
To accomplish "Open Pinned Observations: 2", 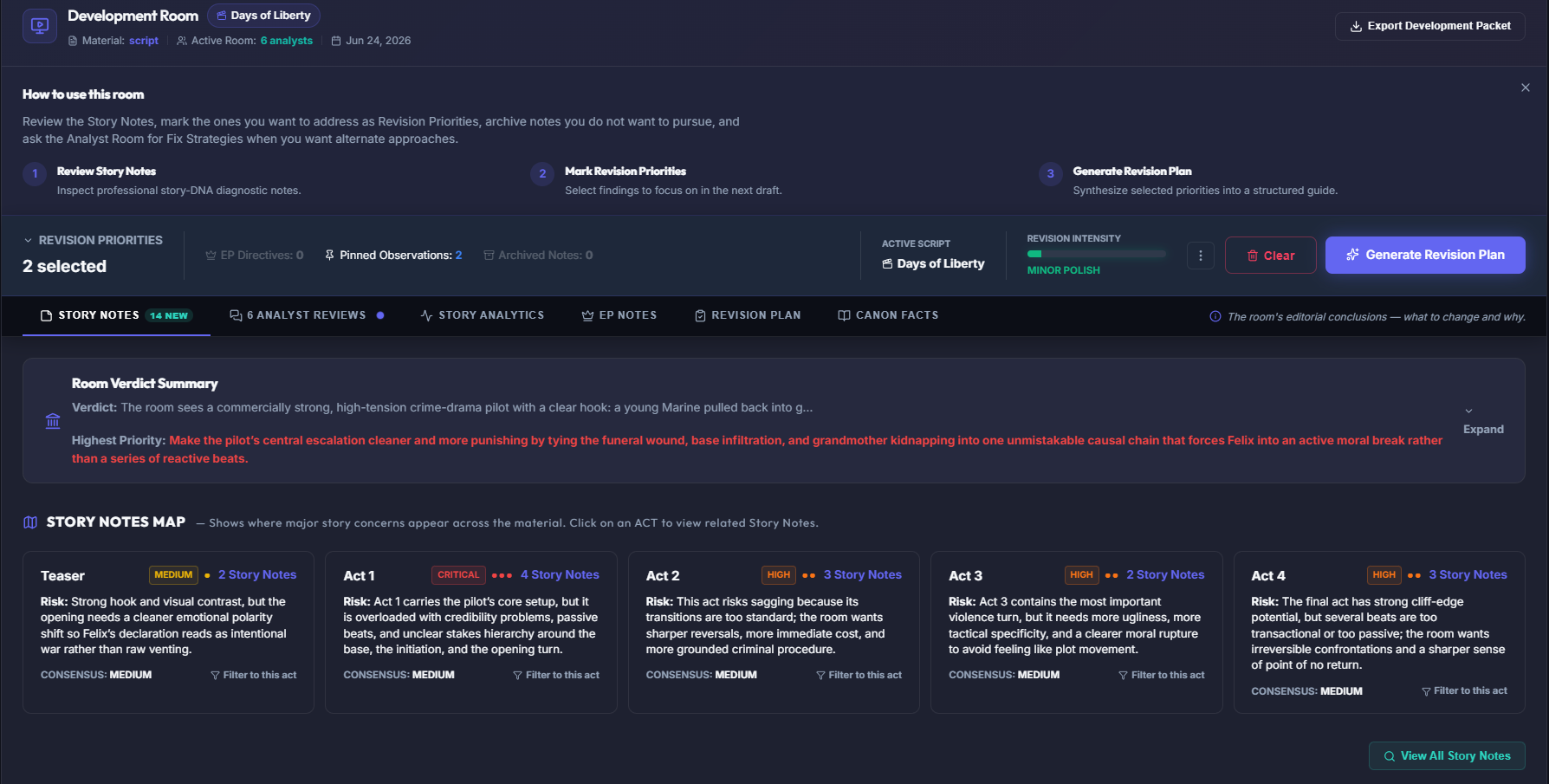I will tap(393, 256).
